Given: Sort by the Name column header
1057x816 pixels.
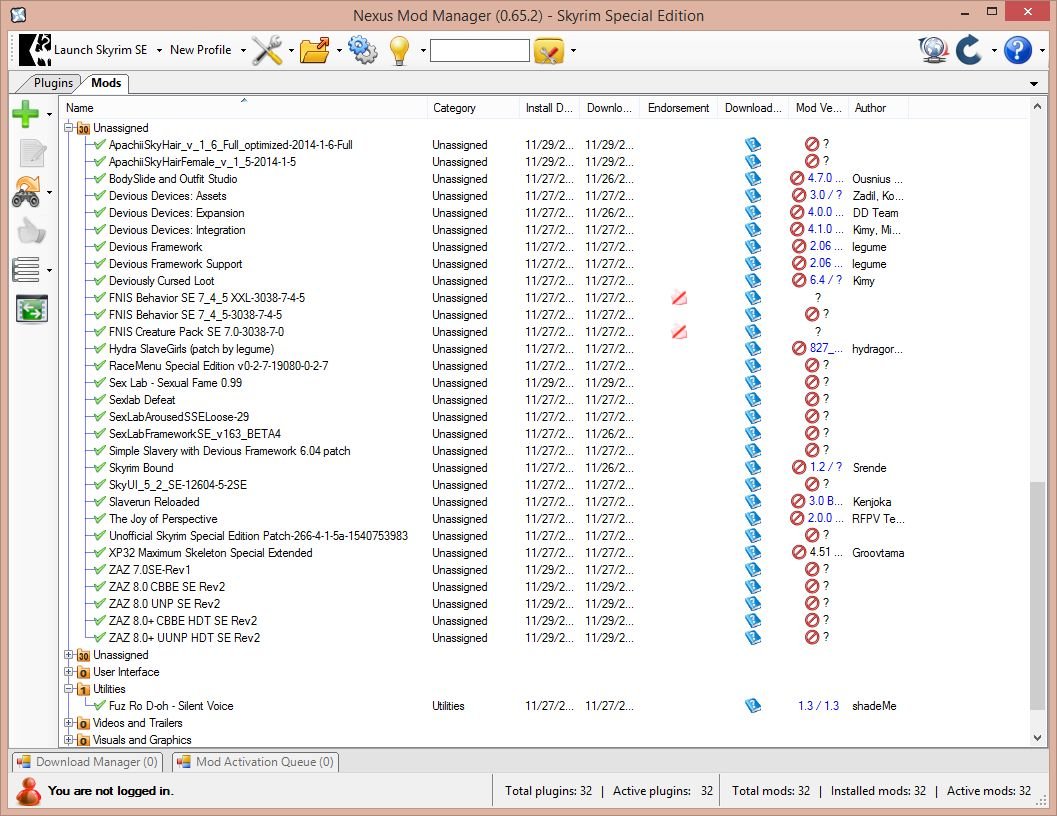Looking at the screenshot, I should pyautogui.click(x=243, y=108).
